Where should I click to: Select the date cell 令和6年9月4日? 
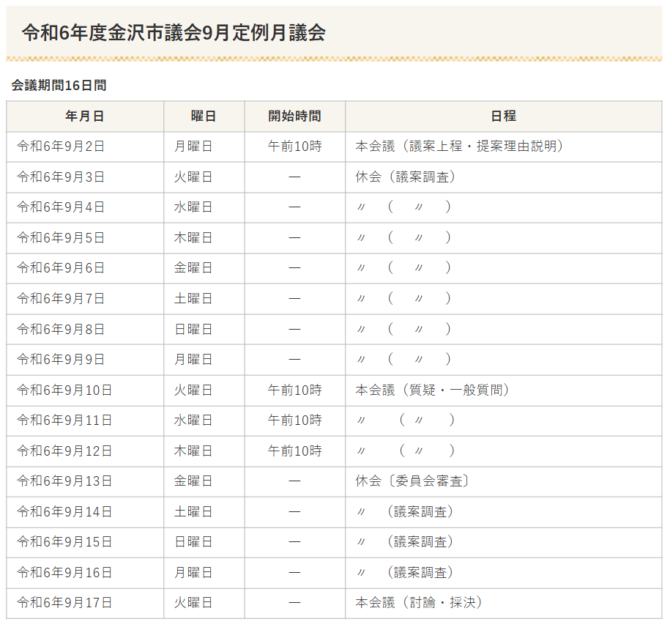pos(85,207)
